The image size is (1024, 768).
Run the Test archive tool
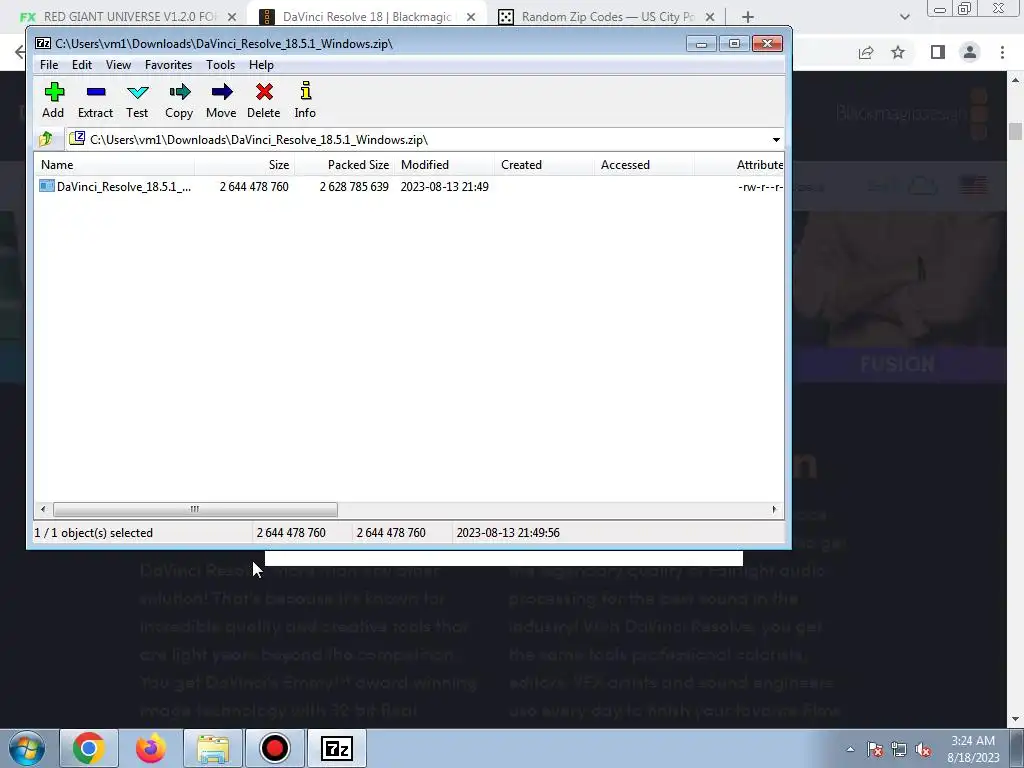point(137,100)
